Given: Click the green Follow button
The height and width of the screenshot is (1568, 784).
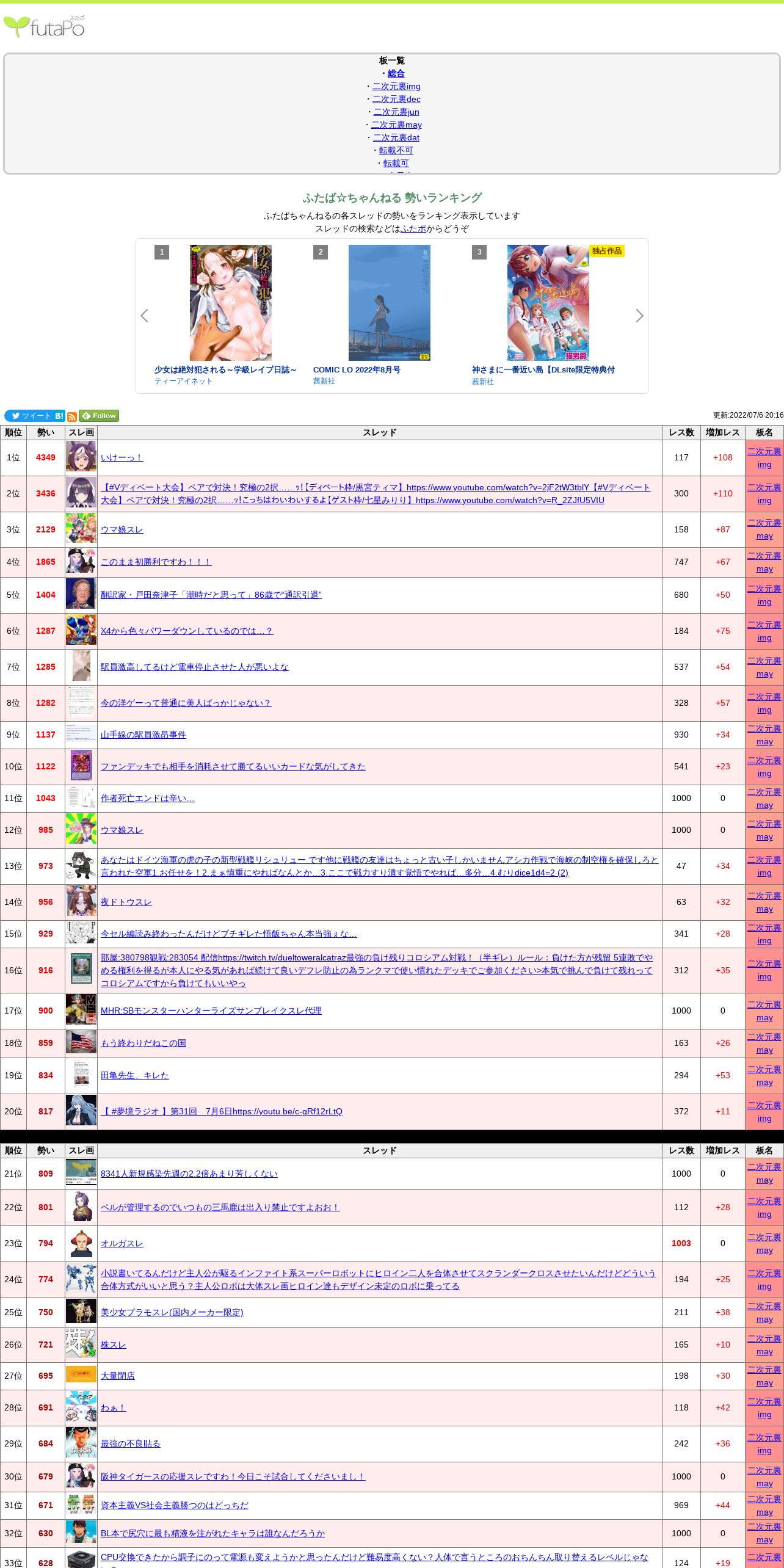Looking at the screenshot, I should pos(99,416).
